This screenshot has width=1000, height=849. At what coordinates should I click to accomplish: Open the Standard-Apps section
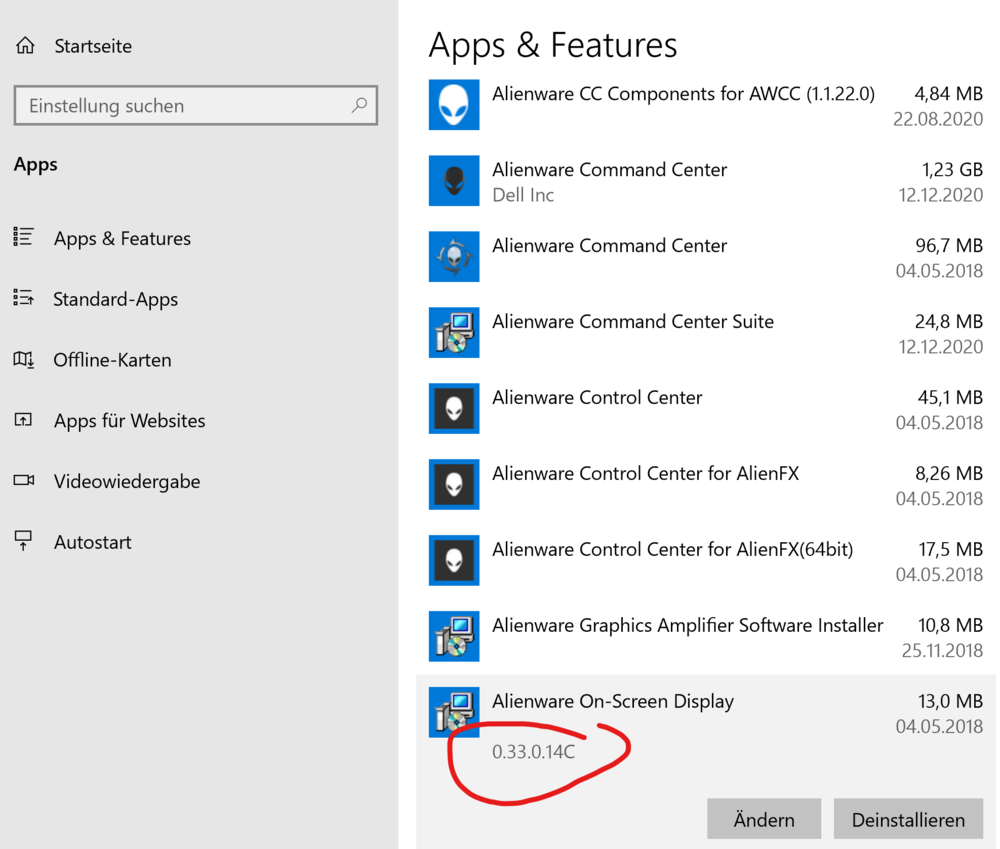115,299
